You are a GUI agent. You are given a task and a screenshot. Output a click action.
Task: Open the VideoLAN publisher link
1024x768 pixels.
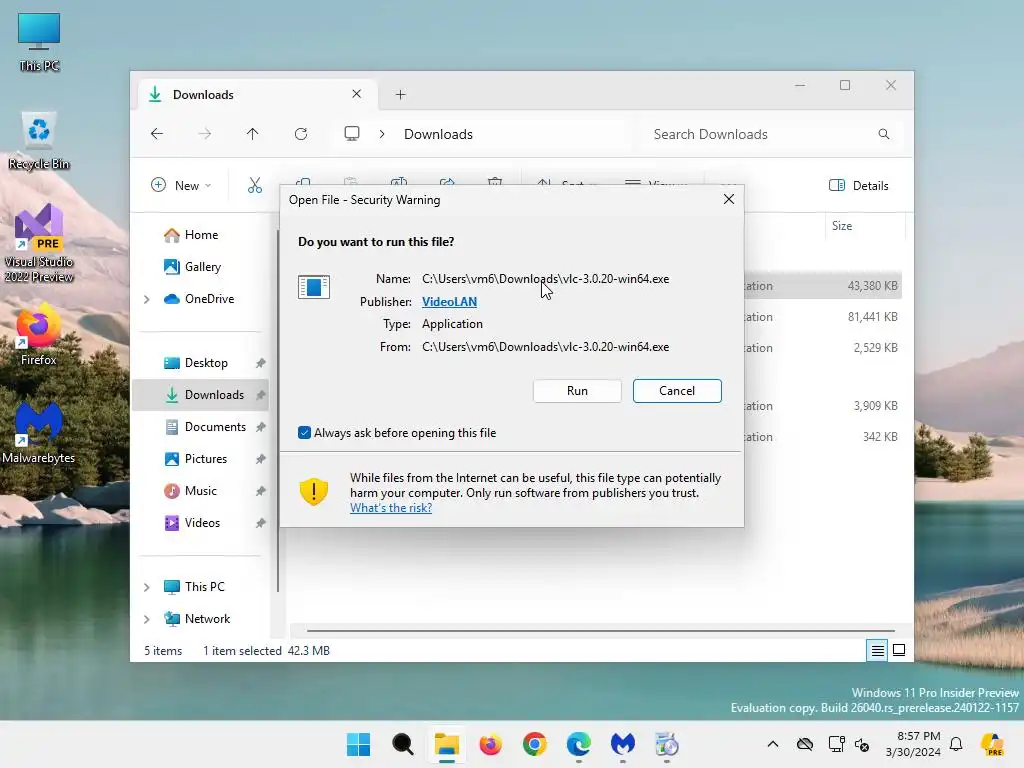449,302
